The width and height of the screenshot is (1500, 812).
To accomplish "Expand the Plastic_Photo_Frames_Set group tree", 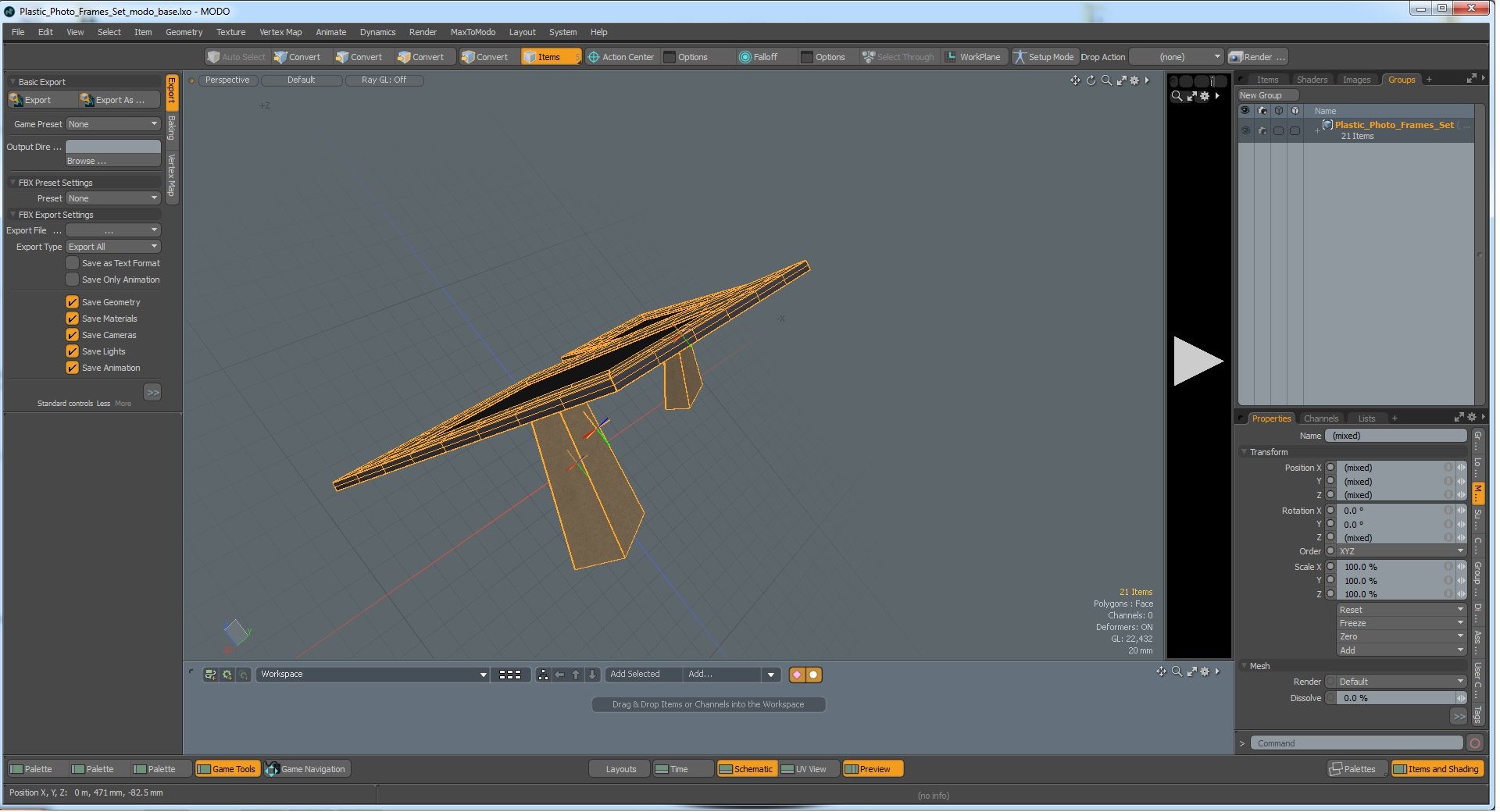I will tap(1317, 130).
